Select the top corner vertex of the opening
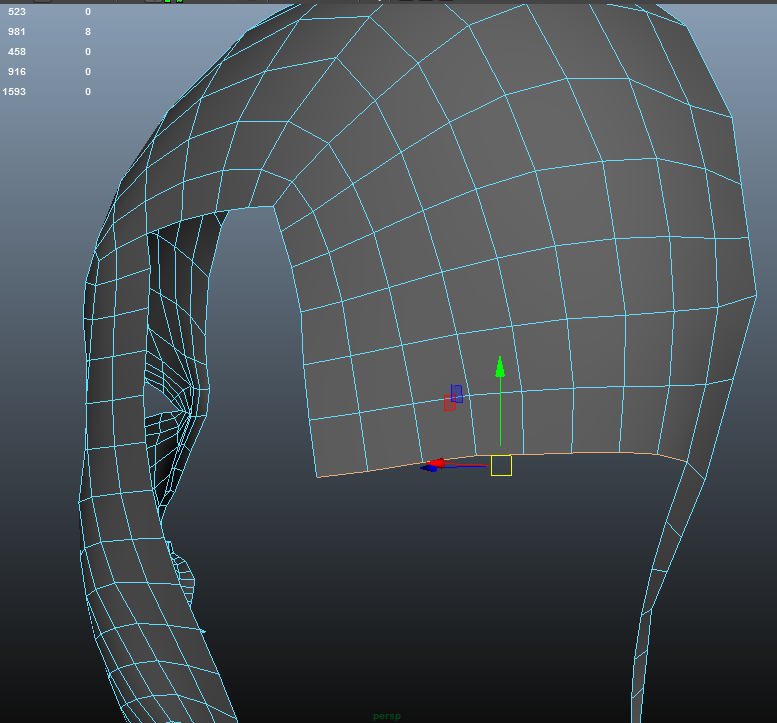The image size is (777, 723). (274, 206)
